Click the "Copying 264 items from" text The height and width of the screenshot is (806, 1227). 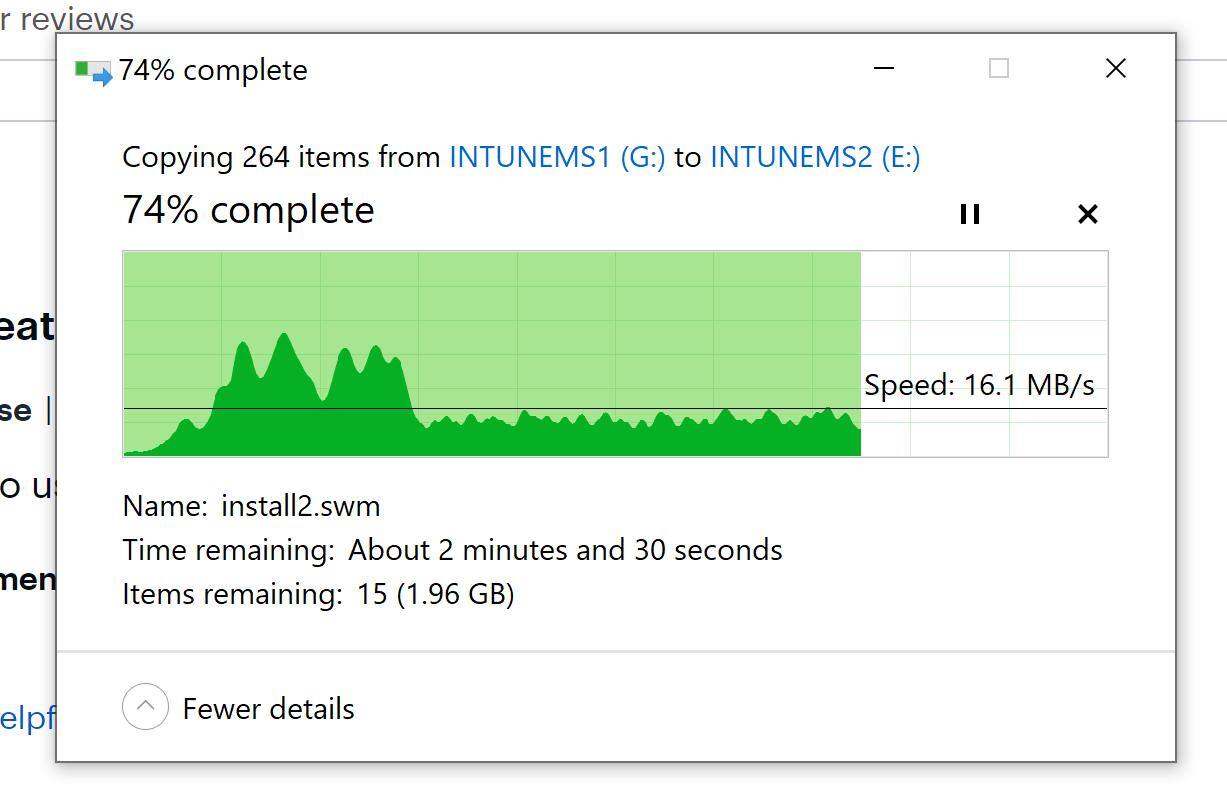281,157
